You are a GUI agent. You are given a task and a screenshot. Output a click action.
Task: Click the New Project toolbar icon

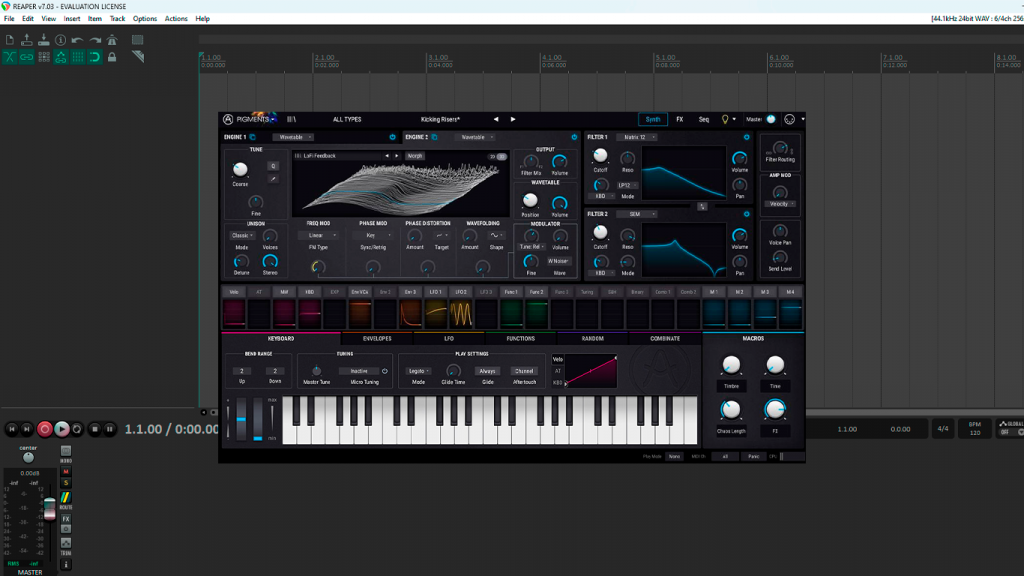coord(10,40)
